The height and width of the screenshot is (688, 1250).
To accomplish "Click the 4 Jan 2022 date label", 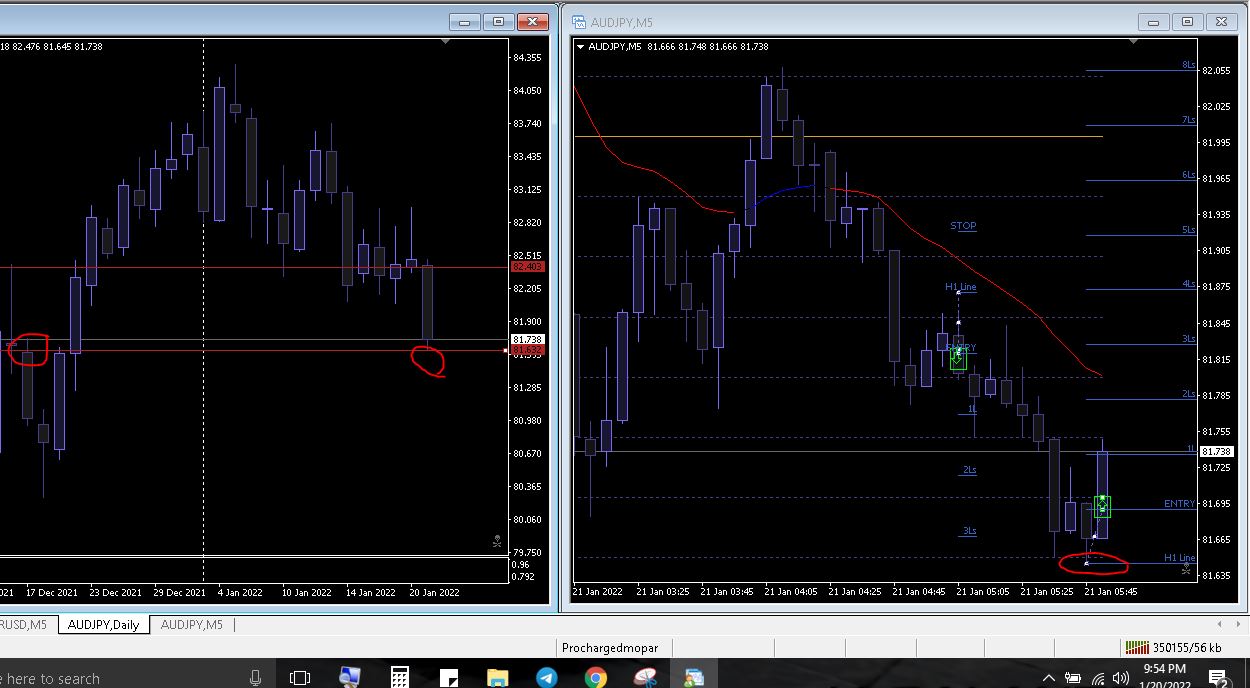I will tap(238, 592).
